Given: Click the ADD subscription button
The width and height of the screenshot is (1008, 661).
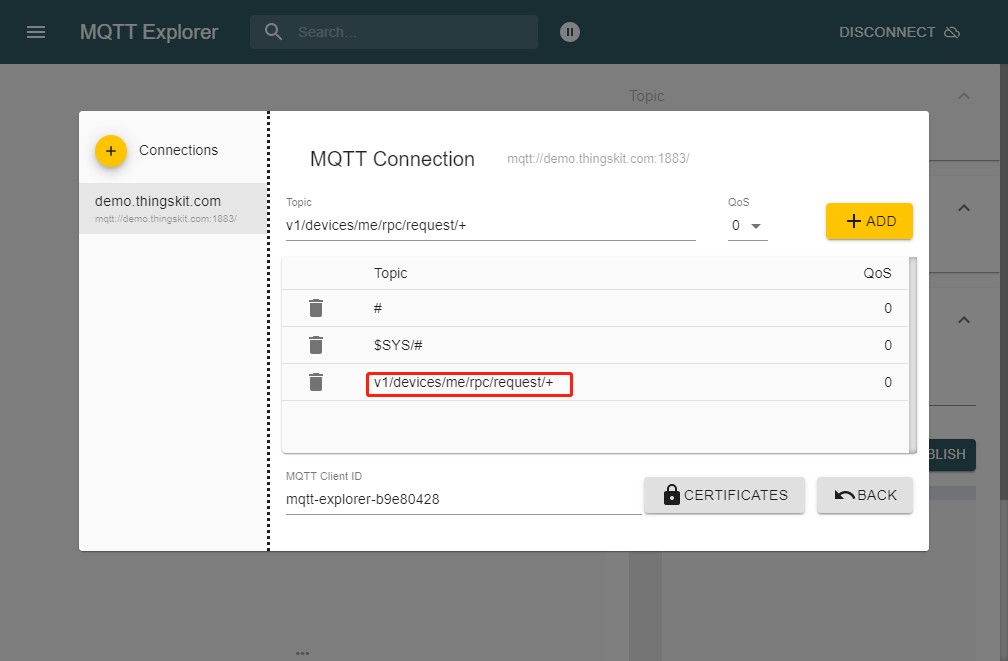Looking at the screenshot, I should point(869,221).
